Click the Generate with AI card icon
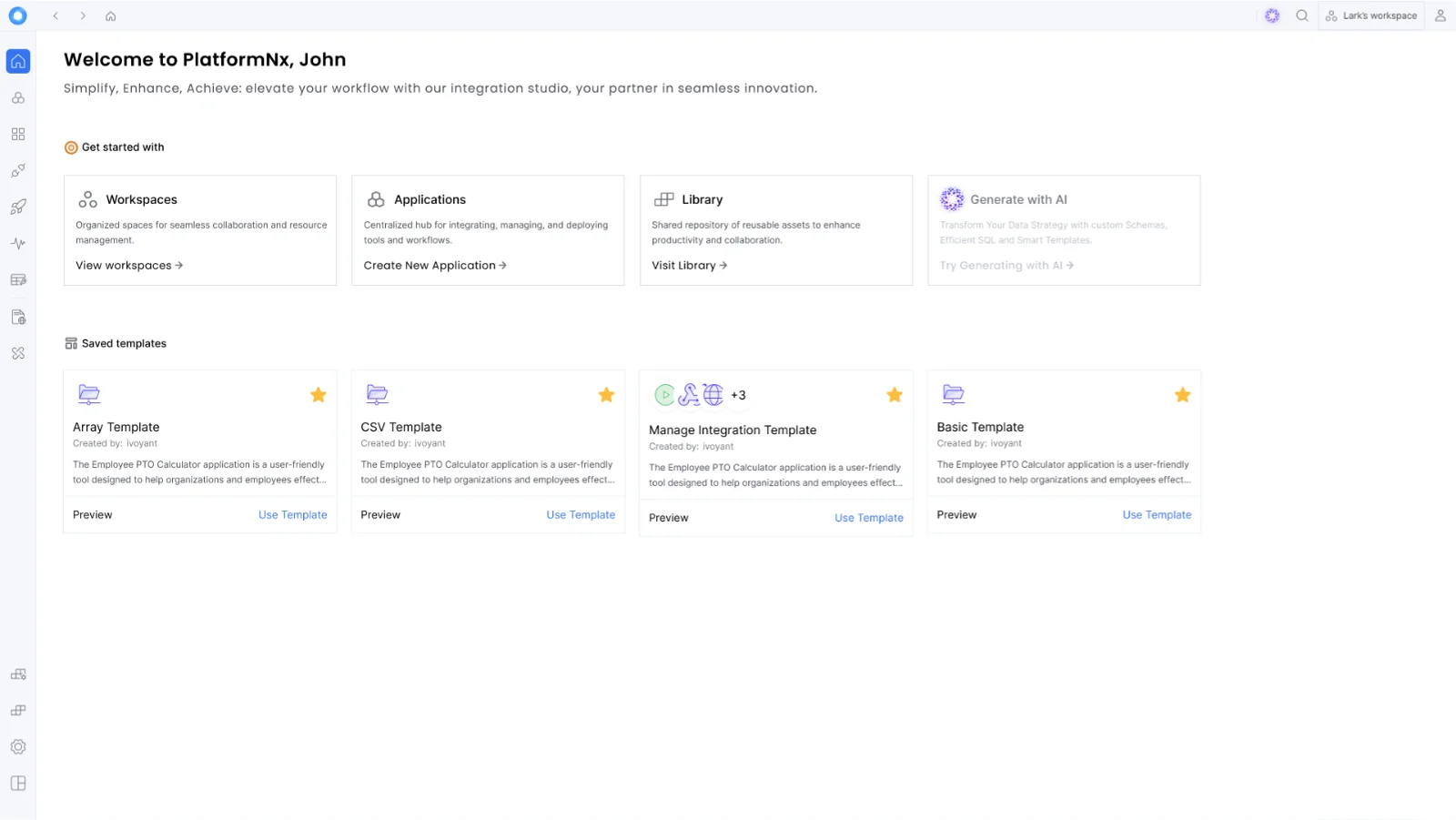1456x820 pixels. pyautogui.click(x=952, y=199)
